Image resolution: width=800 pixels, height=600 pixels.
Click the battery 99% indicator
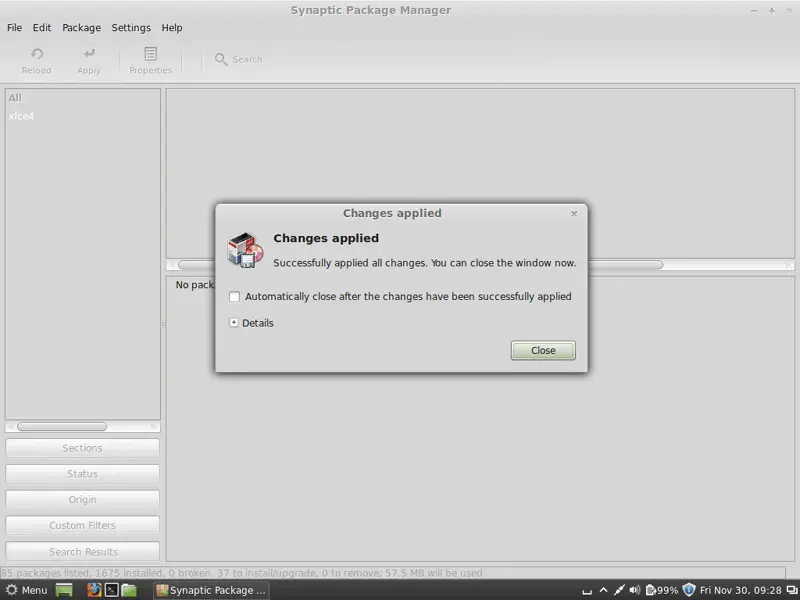click(x=662, y=590)
